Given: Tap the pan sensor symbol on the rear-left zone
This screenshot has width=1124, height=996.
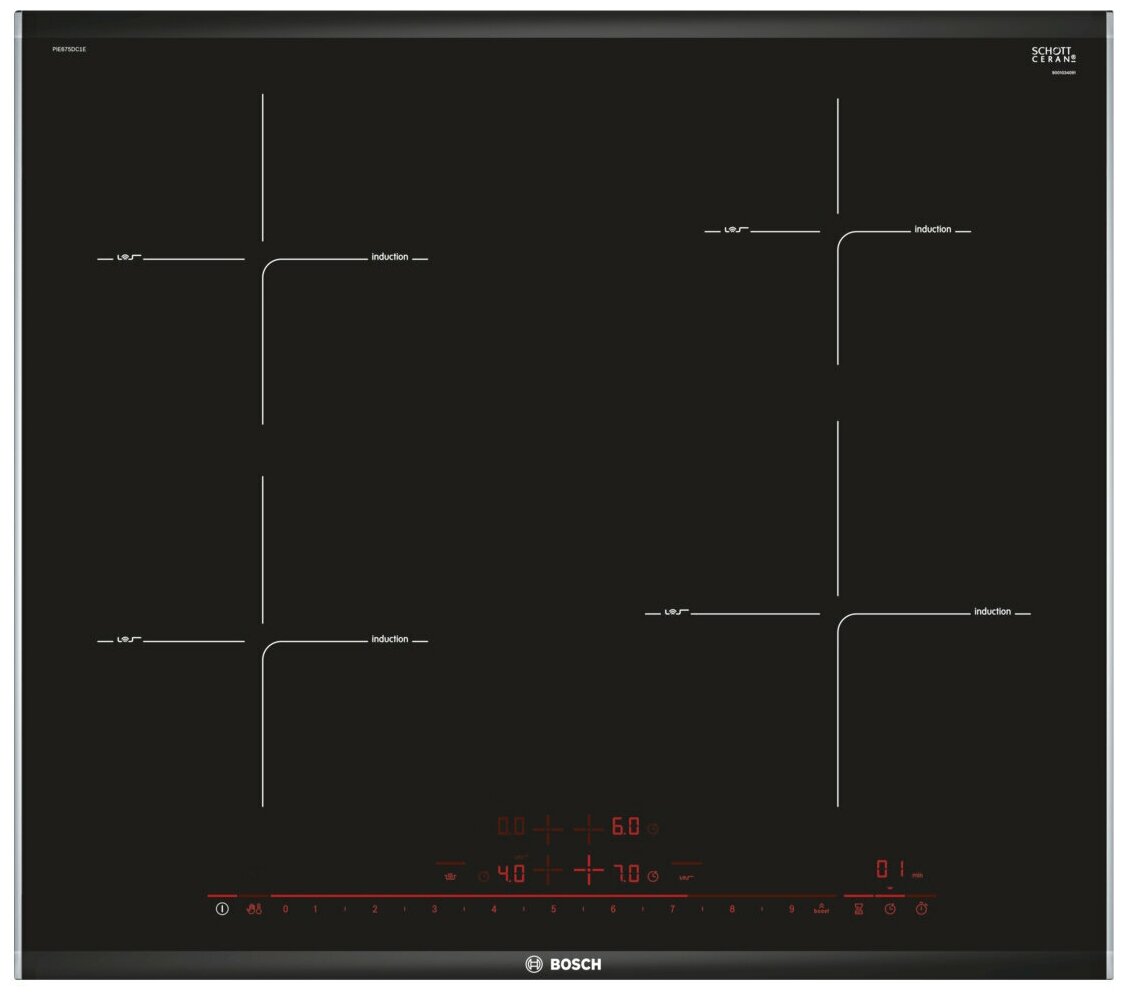Looking at the screenshot, I should point(129,257).
